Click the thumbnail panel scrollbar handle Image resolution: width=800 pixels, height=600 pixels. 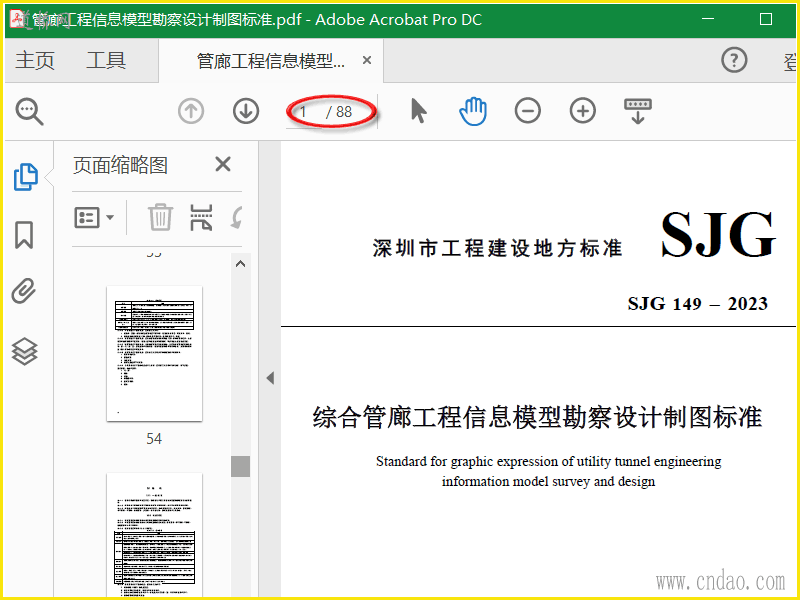click(240, 466)
